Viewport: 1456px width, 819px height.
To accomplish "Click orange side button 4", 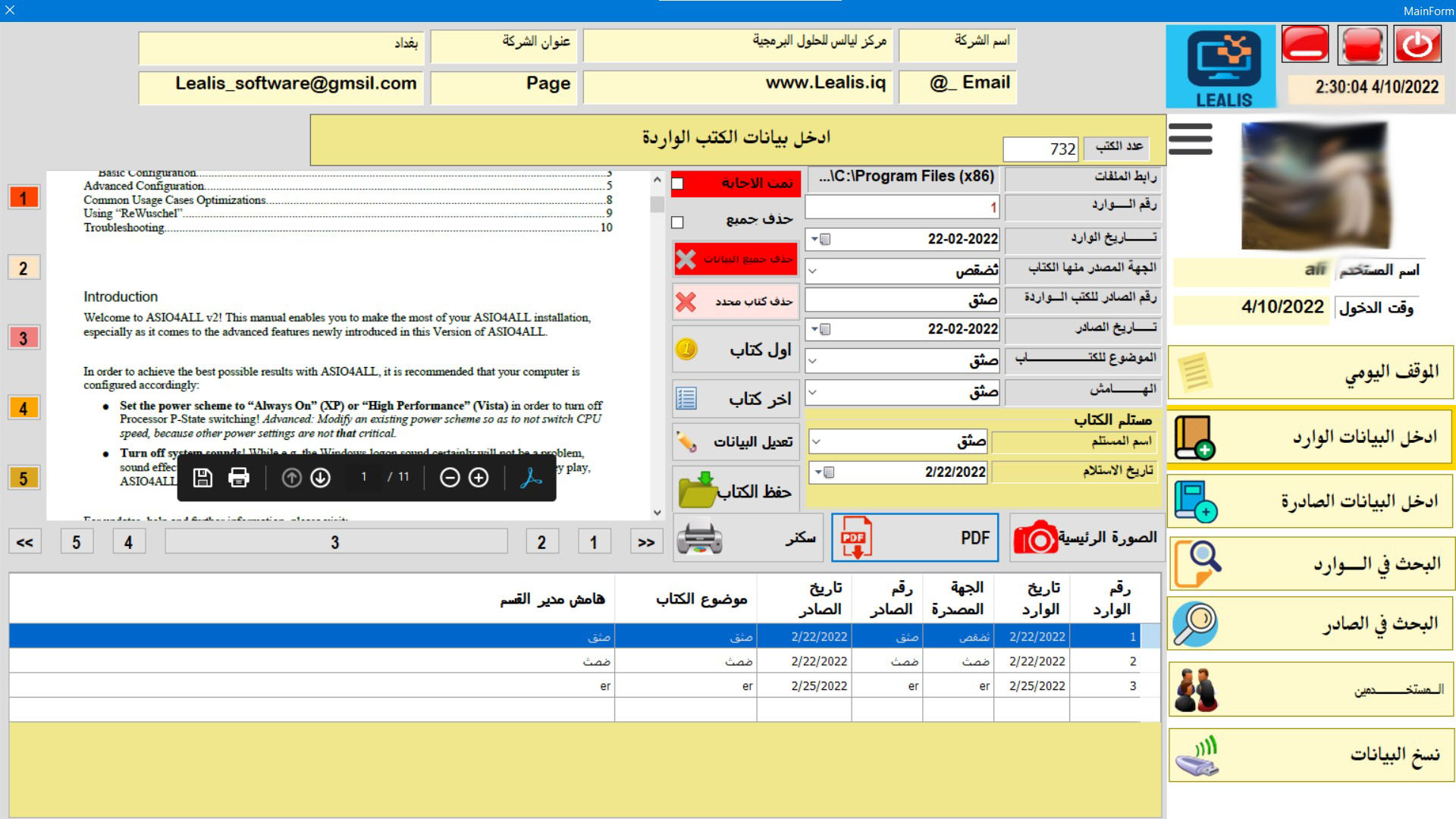I will click(24, 408).
